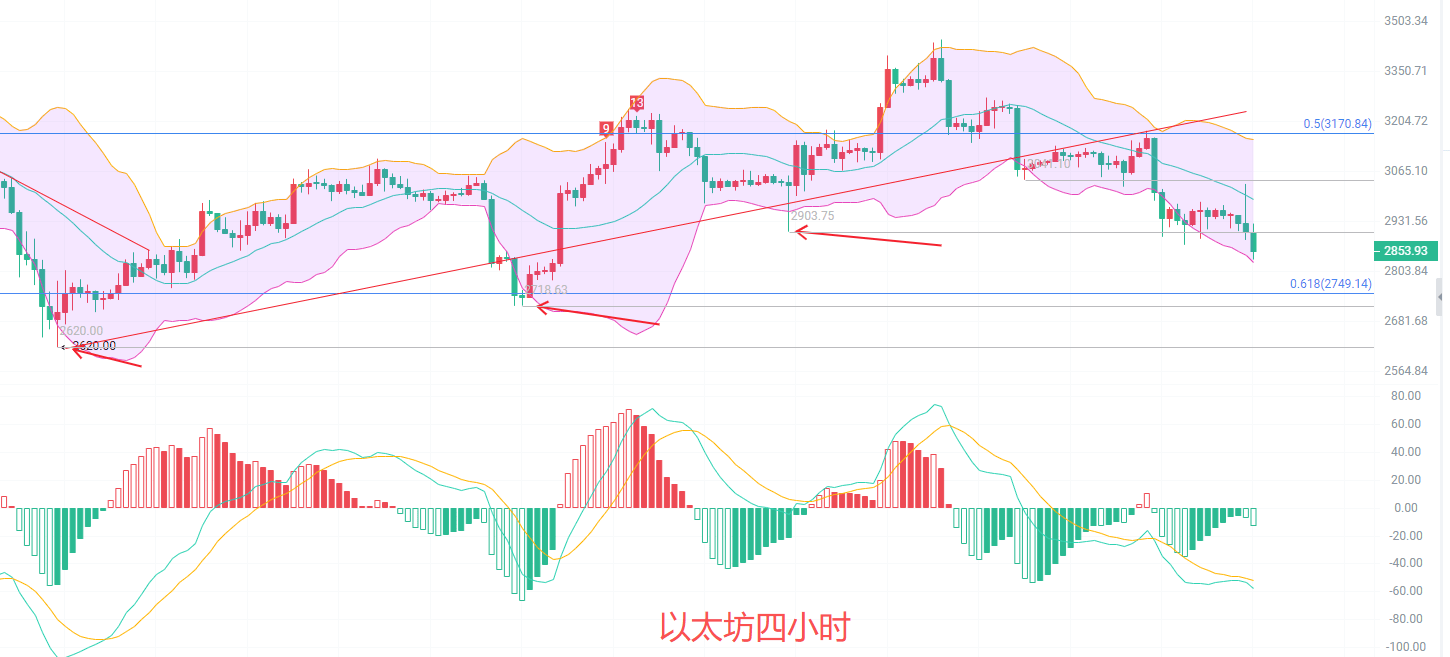The width and height of the screenshot is (1450, 657).
Task: Click the 2718.63 low price label
Action: pyautogui.click(x=548, y=290)
